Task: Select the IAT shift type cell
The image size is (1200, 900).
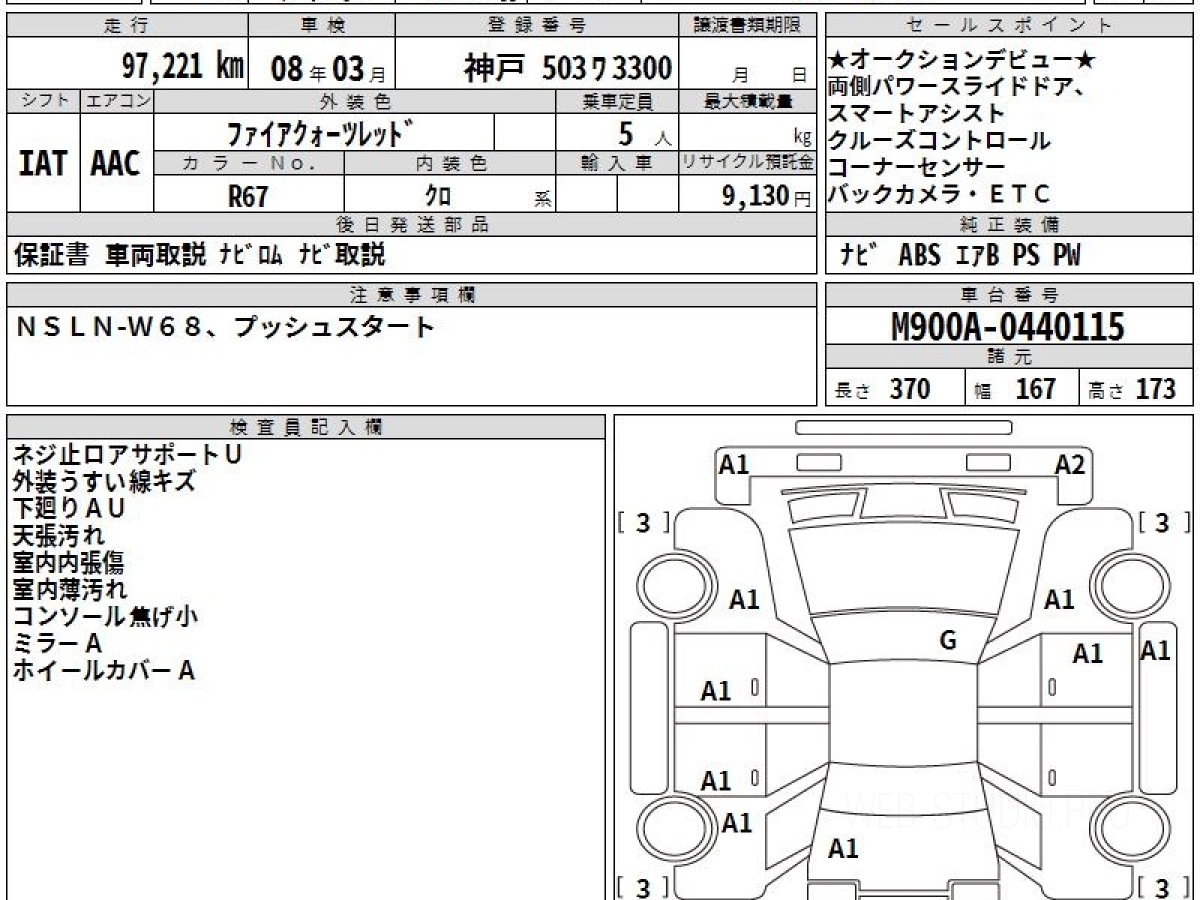Action: pos(43,163)
